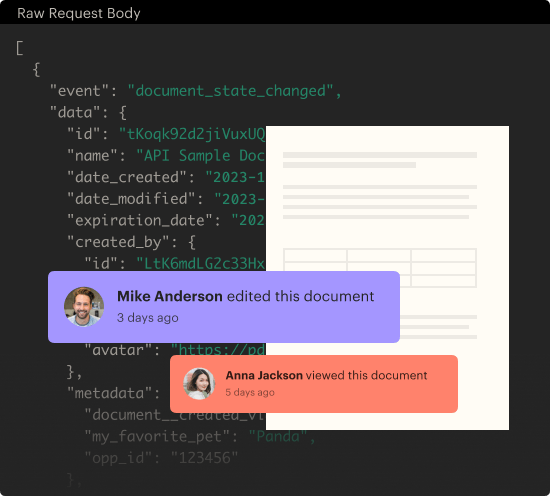Click the "3 days ago" timestamp
This screenshot has height=496, width=550.
click(x=148, y=318)
